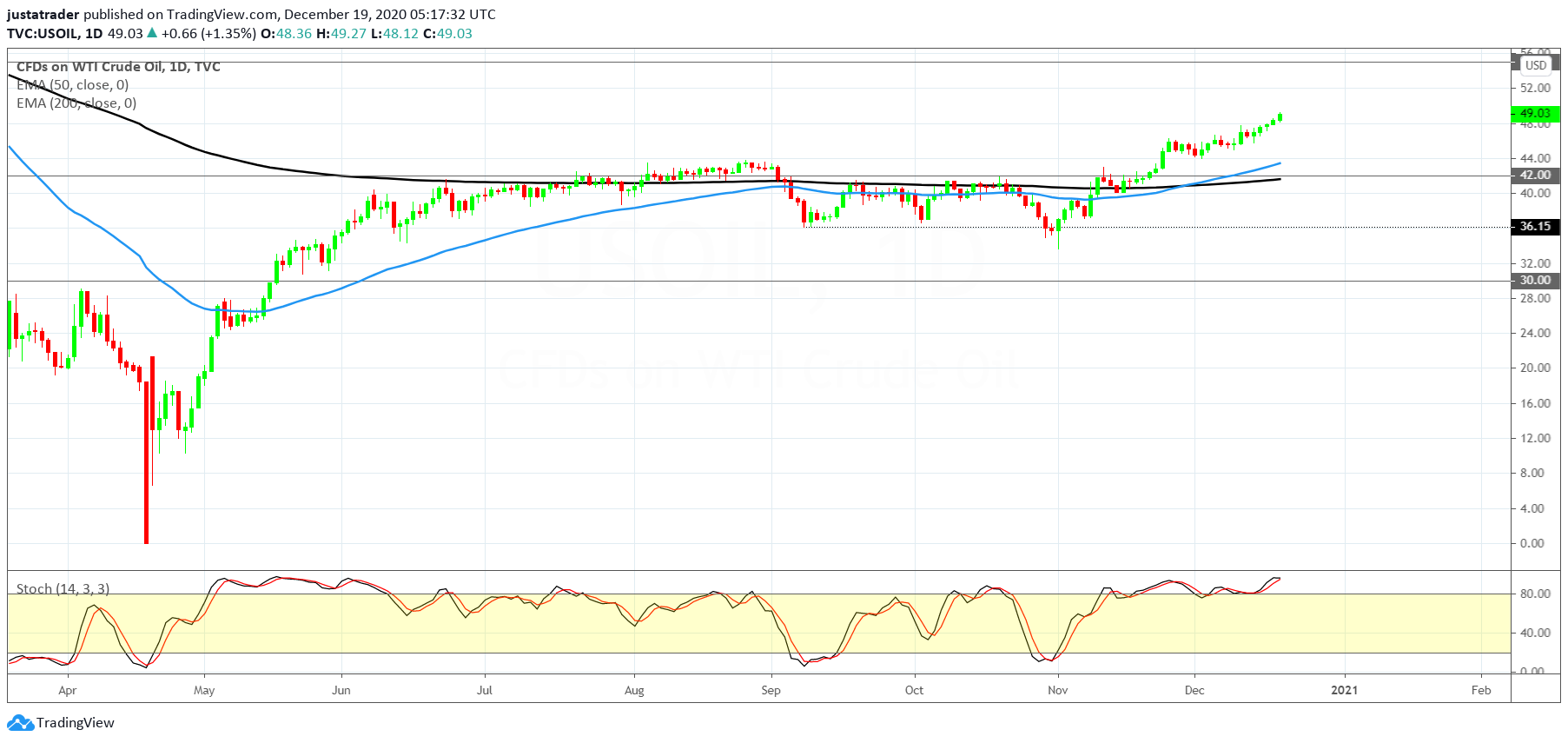This screenshot has height=743, width=1568.
Task: Click the 0.00 price scale value
Action: (1532, 543)
